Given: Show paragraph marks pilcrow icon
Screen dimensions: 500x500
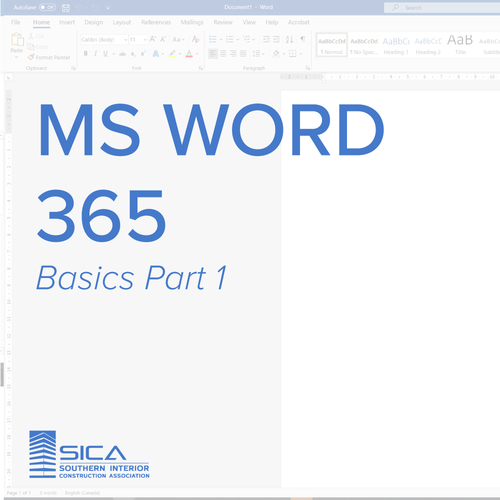Looking at the screenshot, I should click(x=303, y=39).
